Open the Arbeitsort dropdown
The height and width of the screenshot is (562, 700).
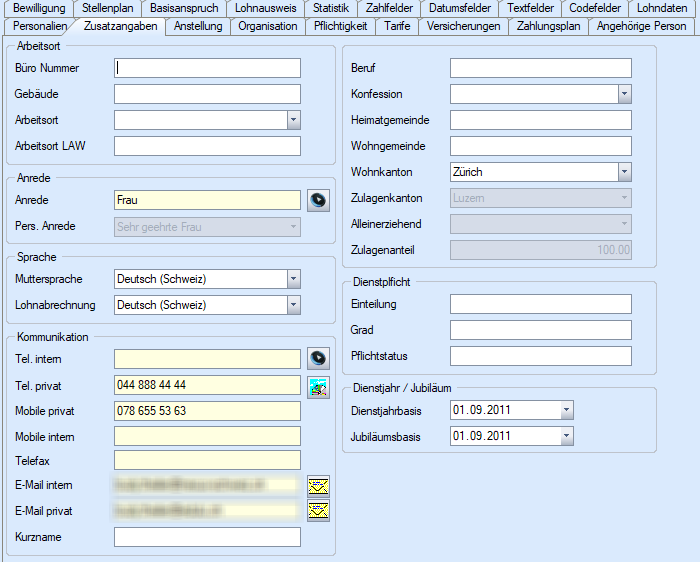coord(294,120)
